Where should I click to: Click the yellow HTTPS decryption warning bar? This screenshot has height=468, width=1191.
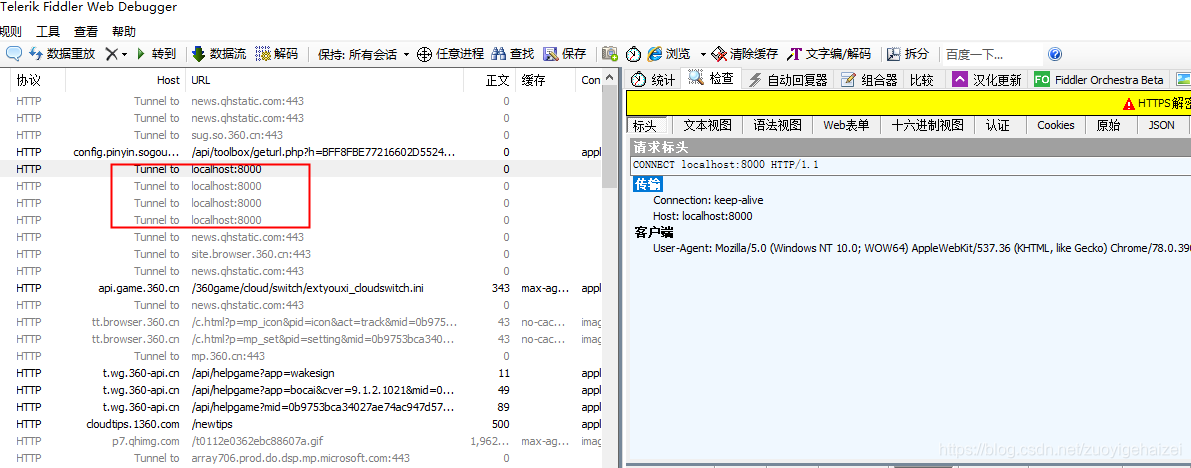point(908,103)
